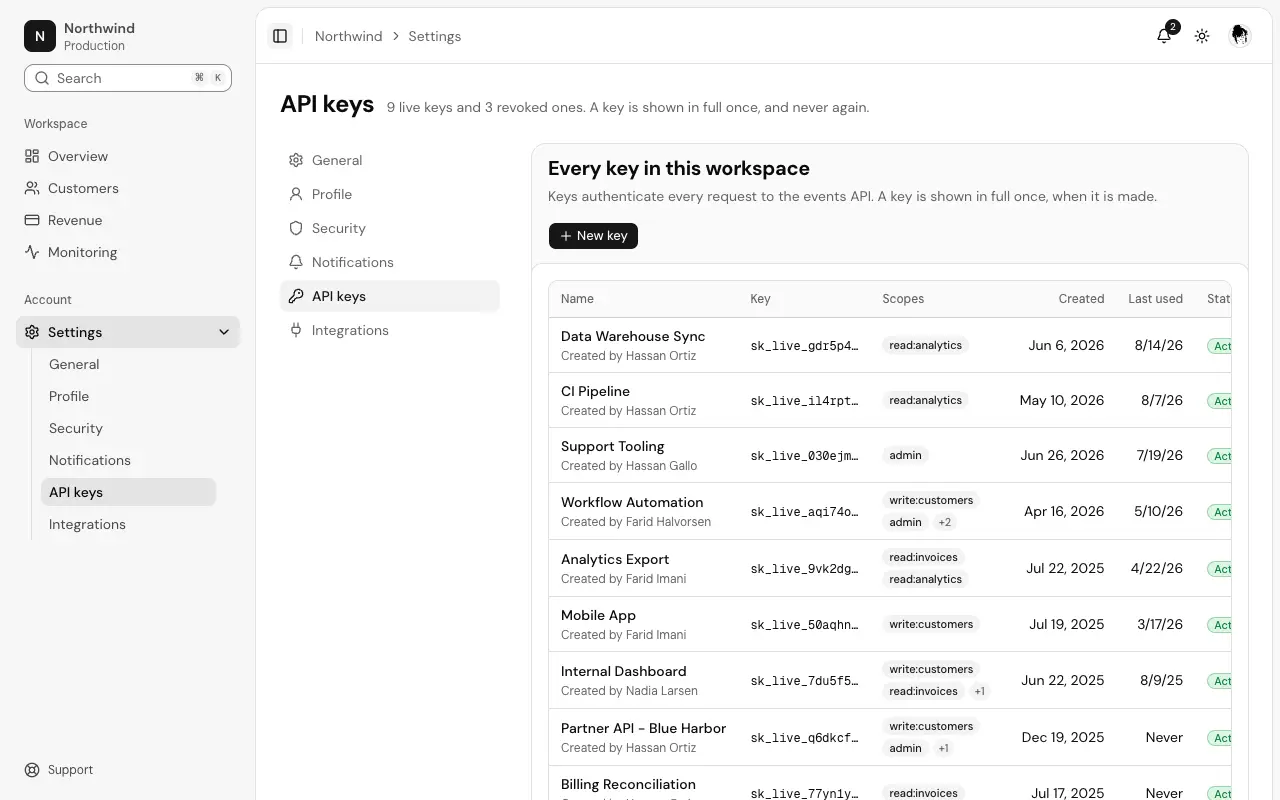Open the Support Tooling key row
This screenshot has height=800, width=1280.
pos(890,455)
